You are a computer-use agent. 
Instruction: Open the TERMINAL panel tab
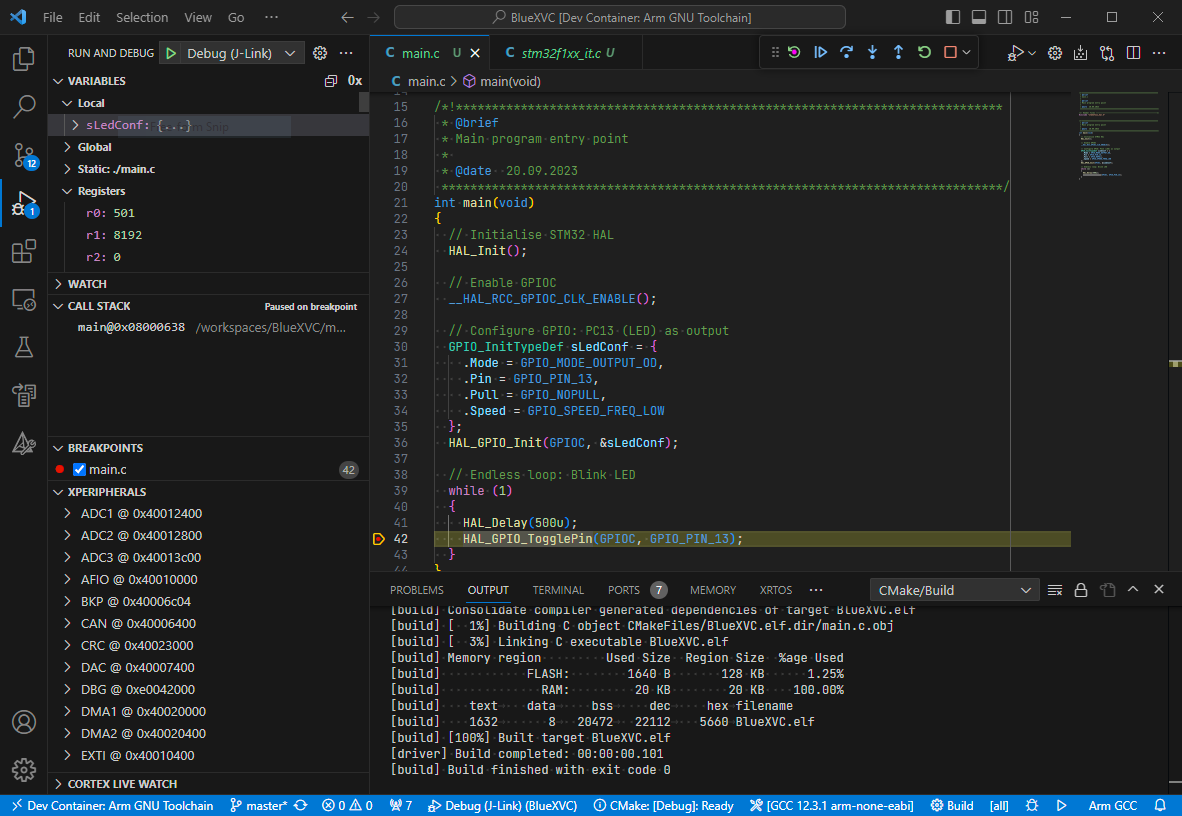coord(557,590)
